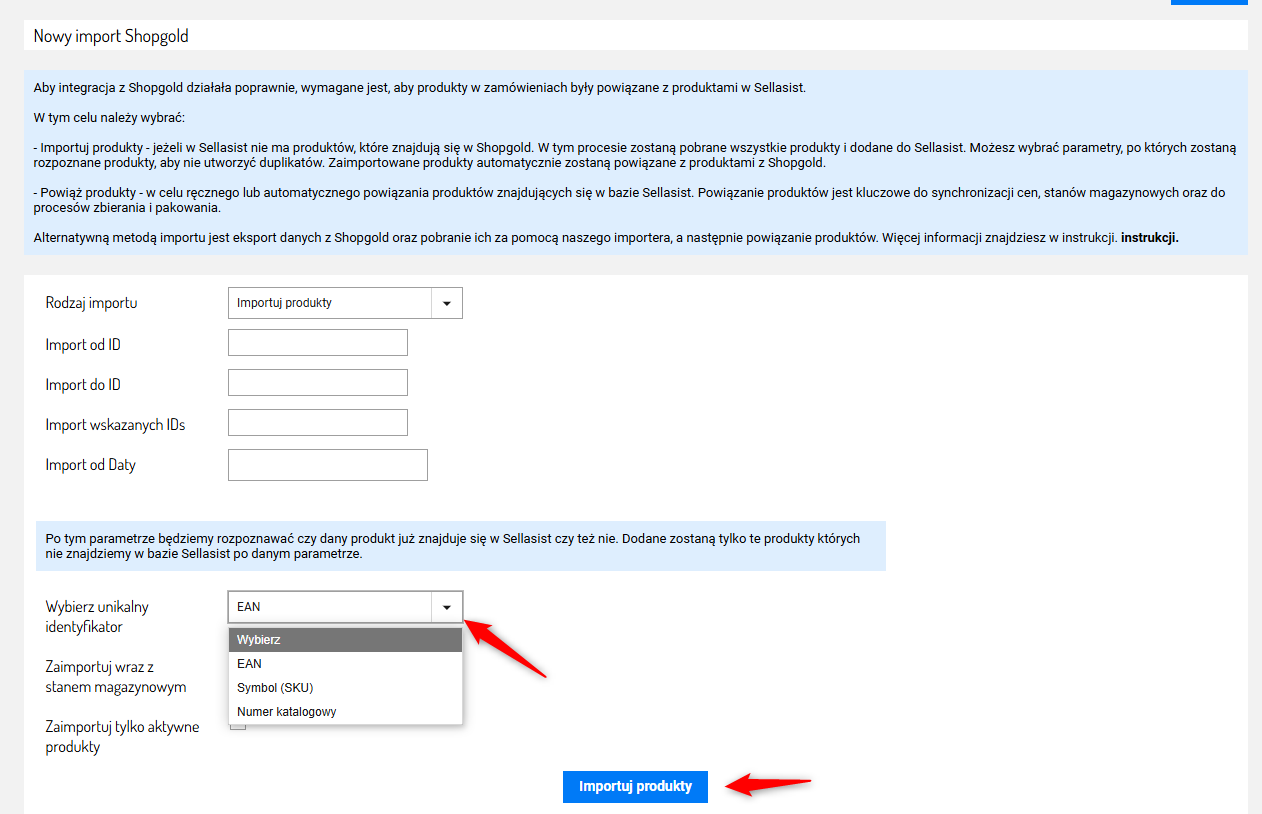This screenshot has height=814, width=1262.
Task: Open the Rodzaj importu dropdown
Action: [x=345, y=303]
